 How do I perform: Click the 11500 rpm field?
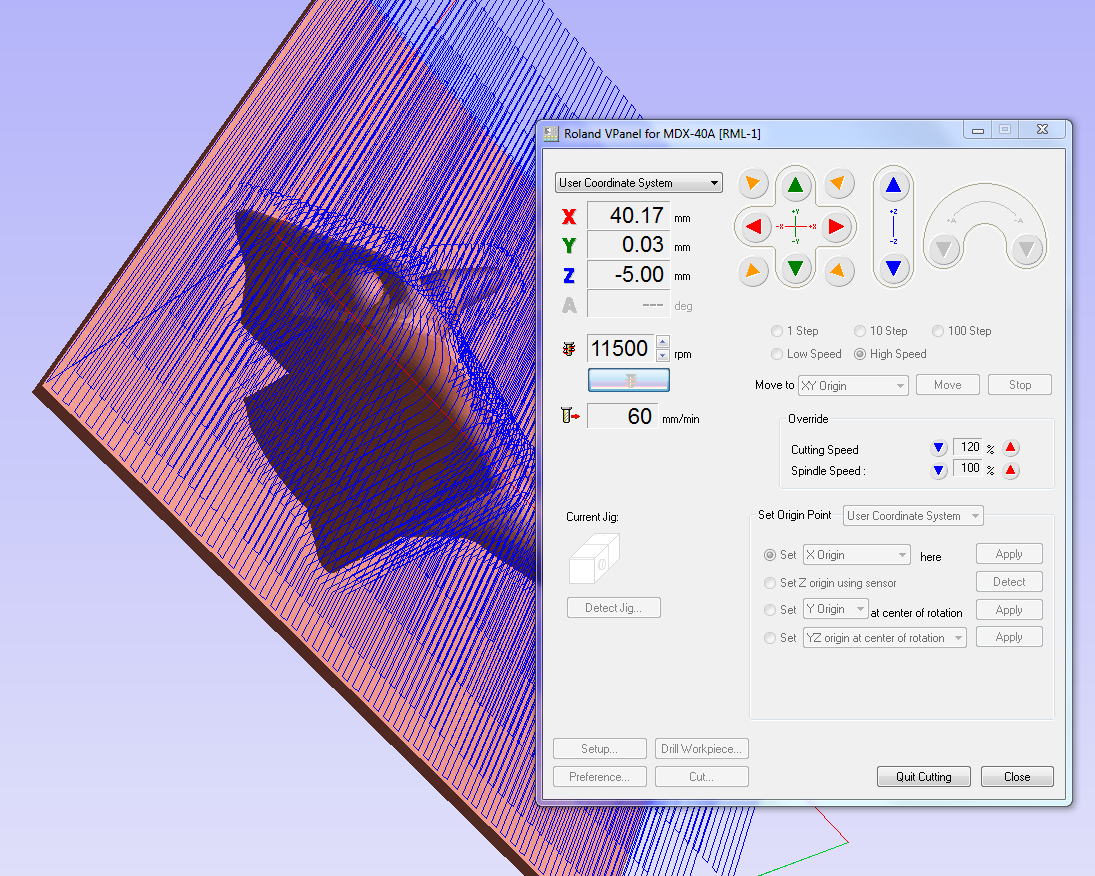coord(621,349)
